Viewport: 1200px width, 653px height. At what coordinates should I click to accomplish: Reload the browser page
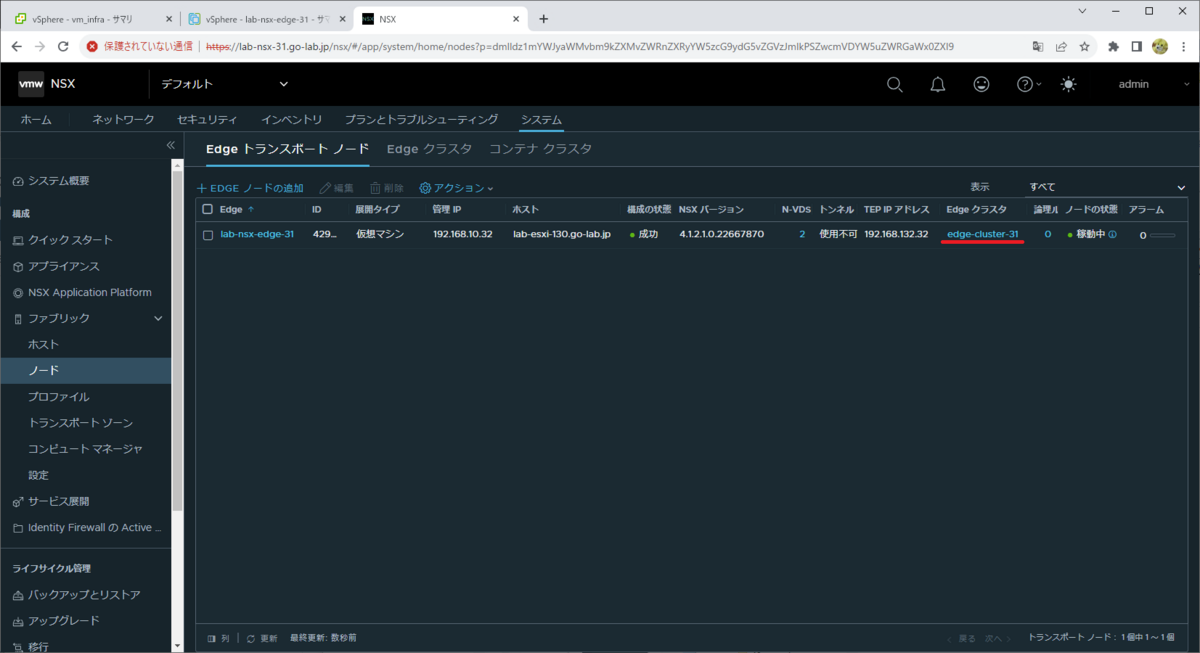[64, 46]
